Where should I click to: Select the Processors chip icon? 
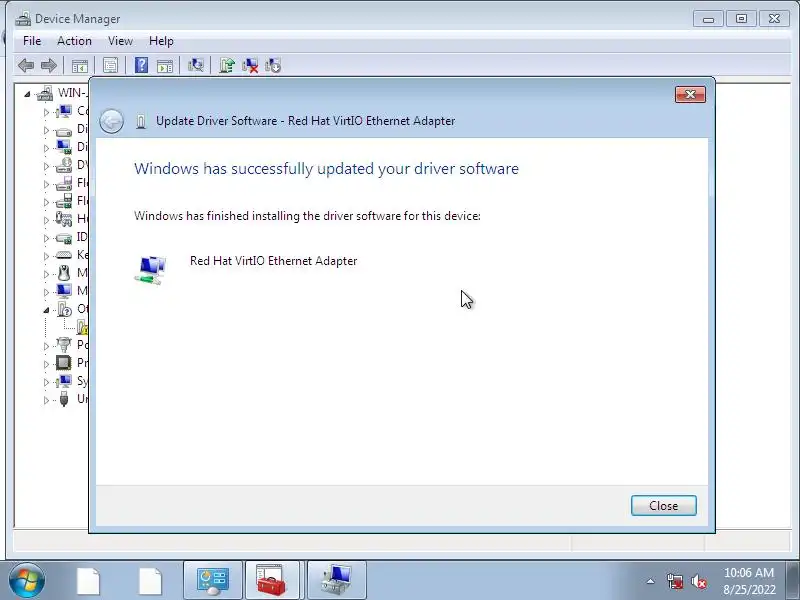pyautogui.click(x=64, y=363)
